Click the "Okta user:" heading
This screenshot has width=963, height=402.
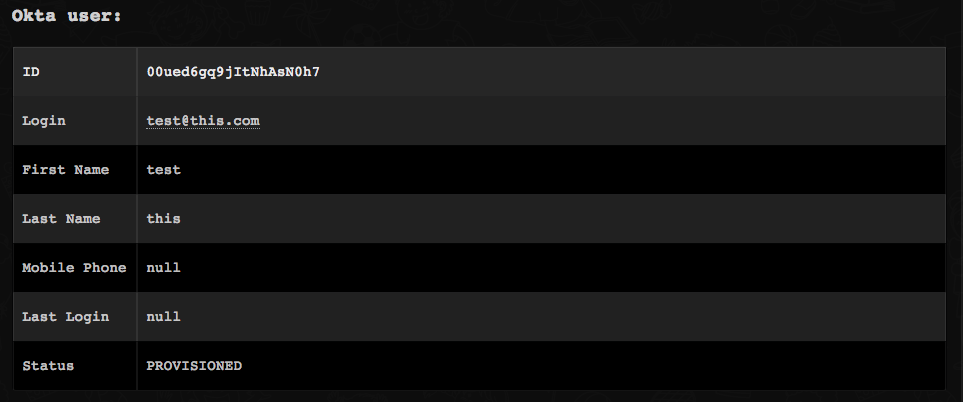click(x=67, y=17)
